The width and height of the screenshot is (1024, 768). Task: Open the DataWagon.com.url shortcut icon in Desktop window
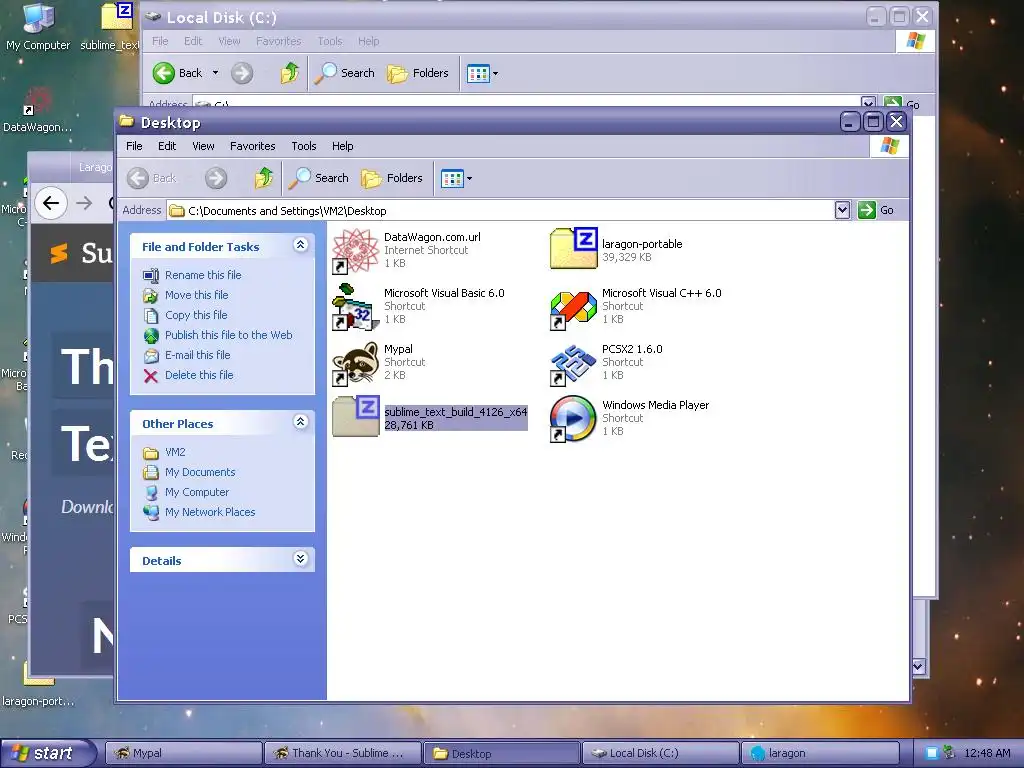pos(355,251)
